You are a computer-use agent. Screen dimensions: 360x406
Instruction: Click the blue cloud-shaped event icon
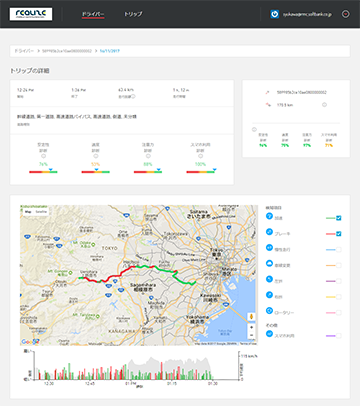pos(269,263)
